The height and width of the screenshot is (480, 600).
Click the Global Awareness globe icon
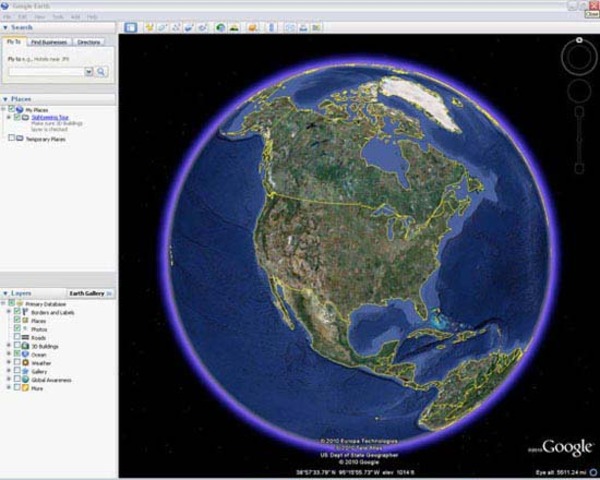tap(25, 379)
